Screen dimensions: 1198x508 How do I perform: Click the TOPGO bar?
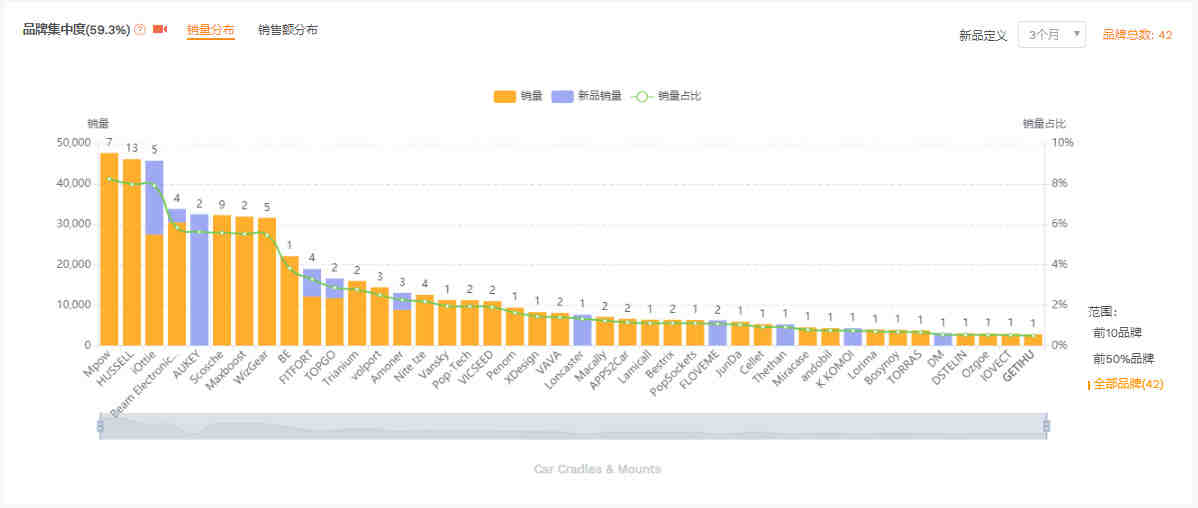pyautogui.click(x=335, y=312)
